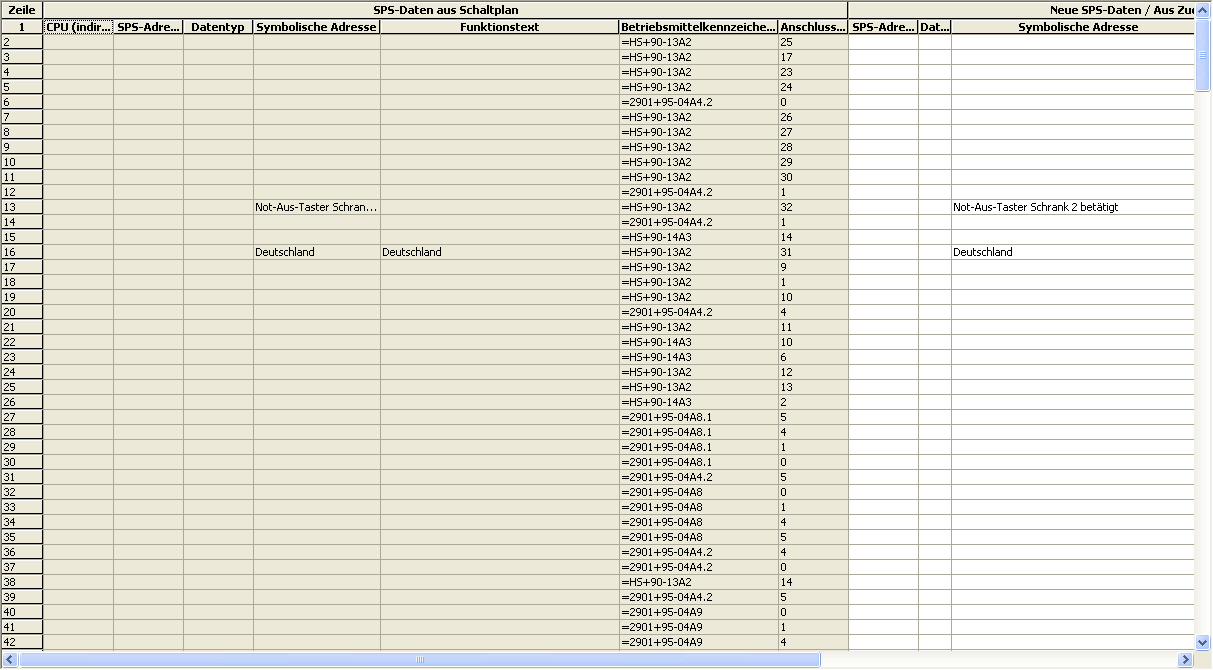Screen dimensions: 1213x670
Task: Click row header 27
Action: click(21, 417)
